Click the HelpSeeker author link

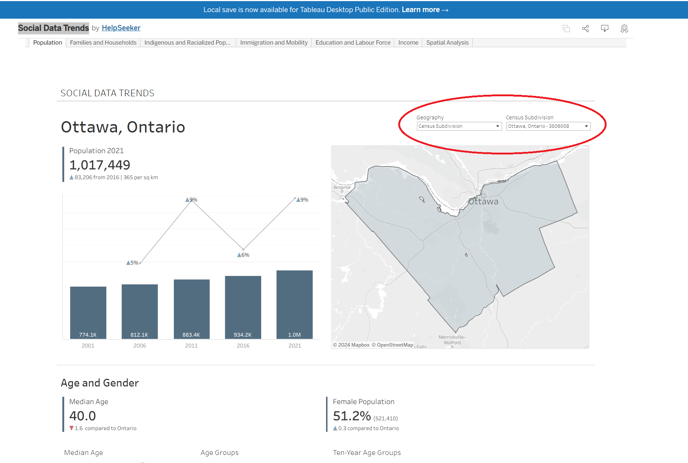click(x=121, y=28)
